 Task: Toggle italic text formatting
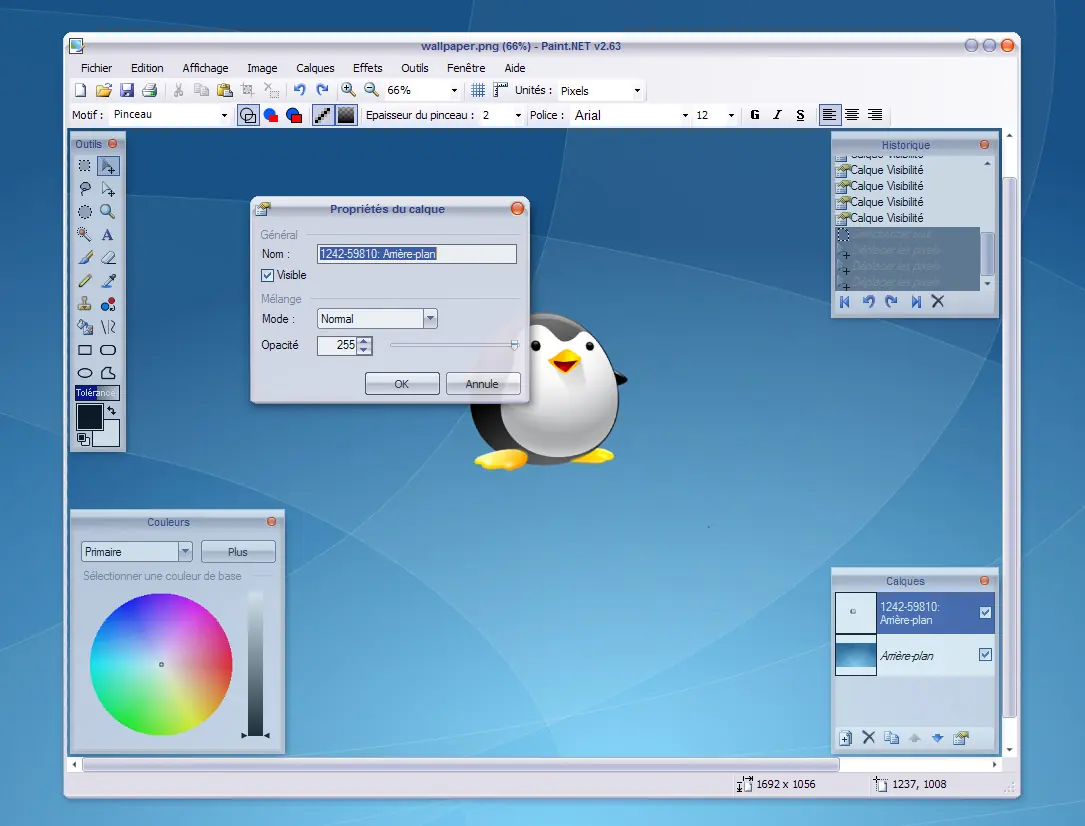(x=778, y=115)
